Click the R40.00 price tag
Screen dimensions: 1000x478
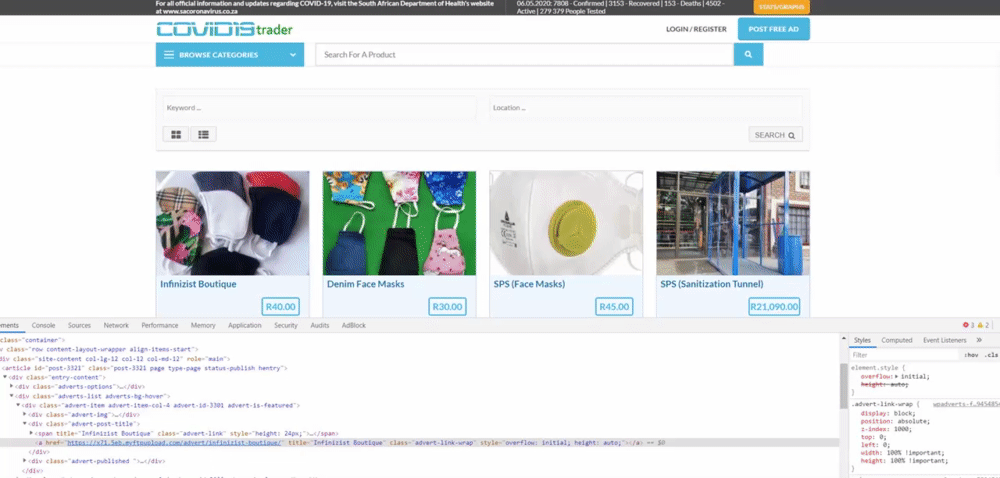pos(281,307)
